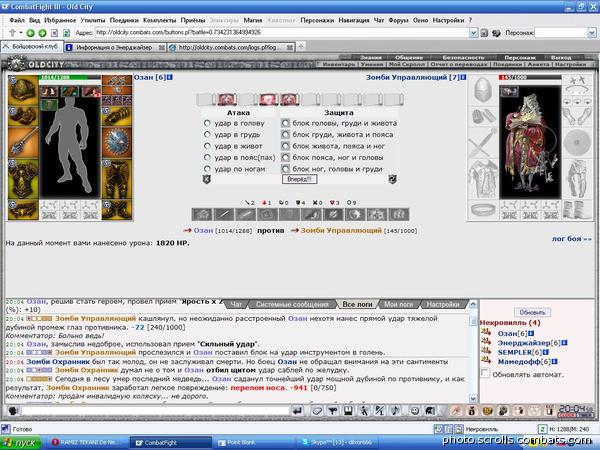Click the Обновить button
The height and width of the screenshot is (450, 600).
532,313
